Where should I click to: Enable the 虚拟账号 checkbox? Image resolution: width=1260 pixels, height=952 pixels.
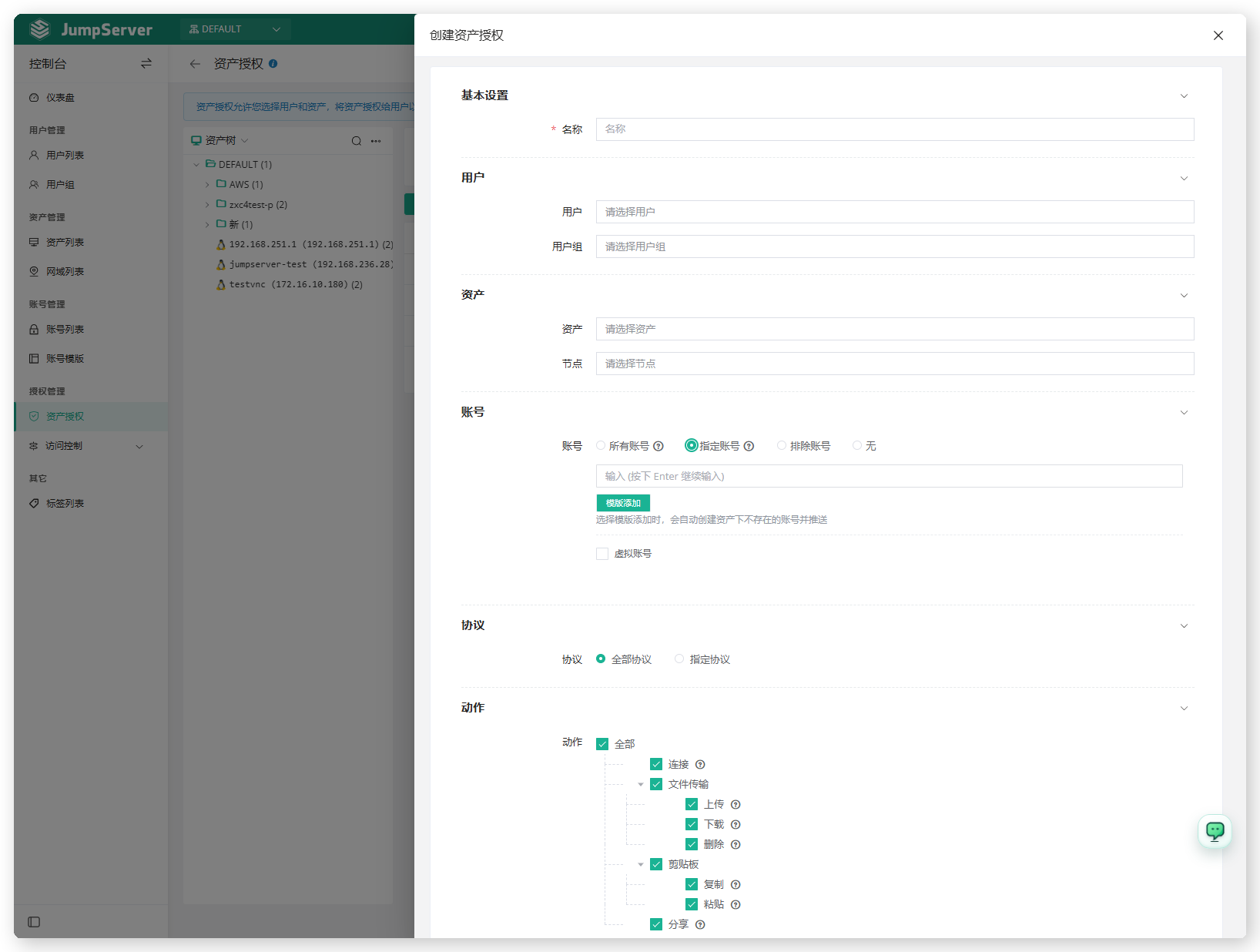coord(602,554)
